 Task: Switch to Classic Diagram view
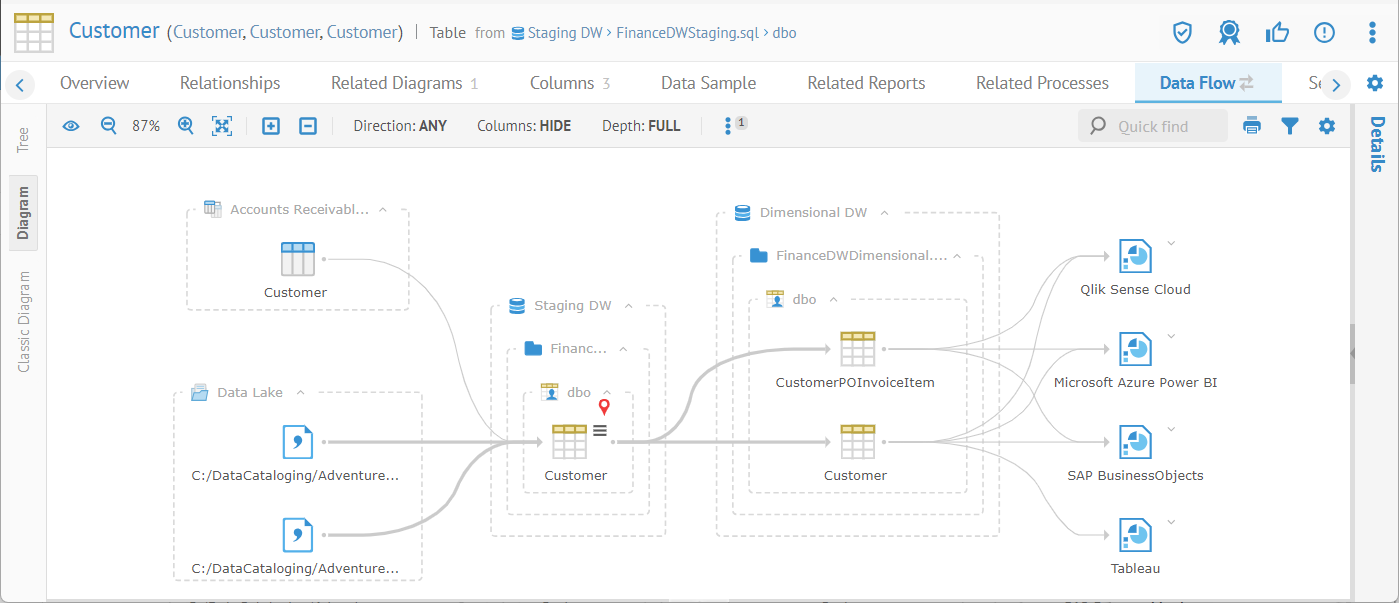coord(24,321)
